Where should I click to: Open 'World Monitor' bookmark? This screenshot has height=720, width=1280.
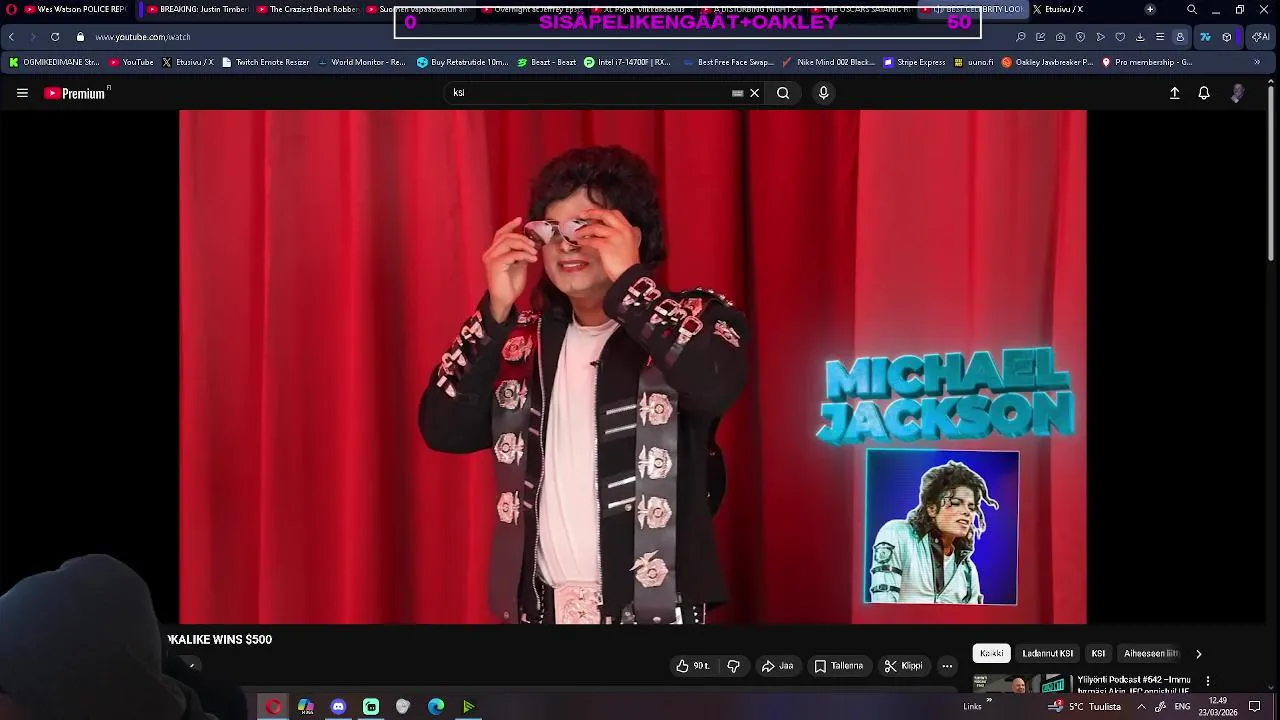tap(361, 62)
